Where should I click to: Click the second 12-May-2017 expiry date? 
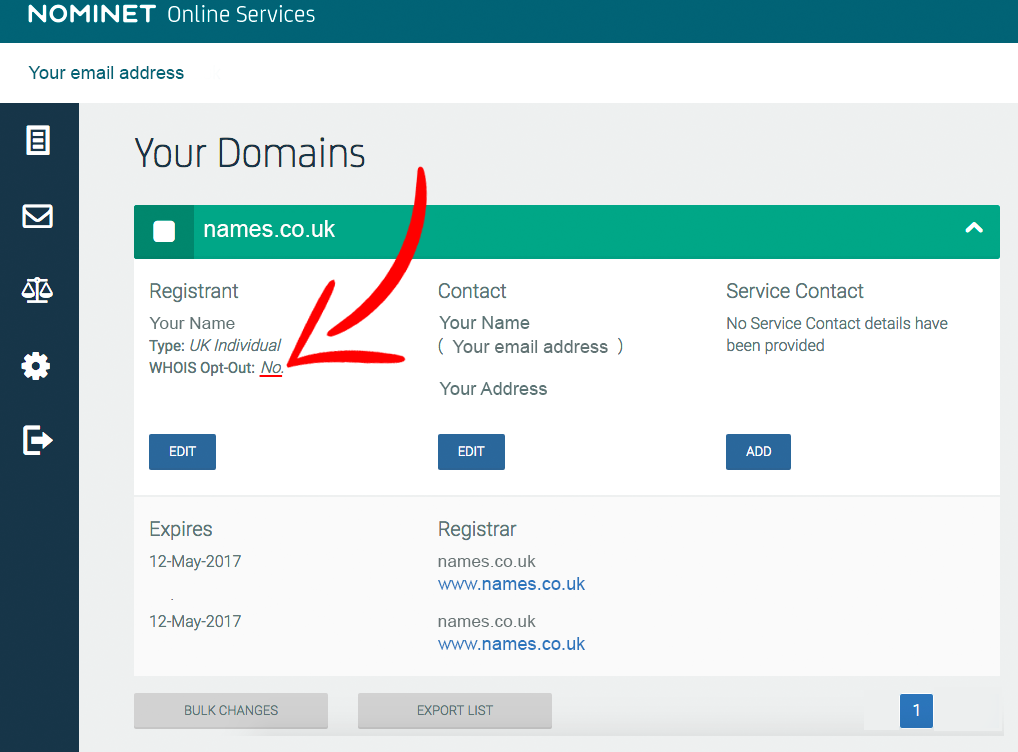coord(195,621)
